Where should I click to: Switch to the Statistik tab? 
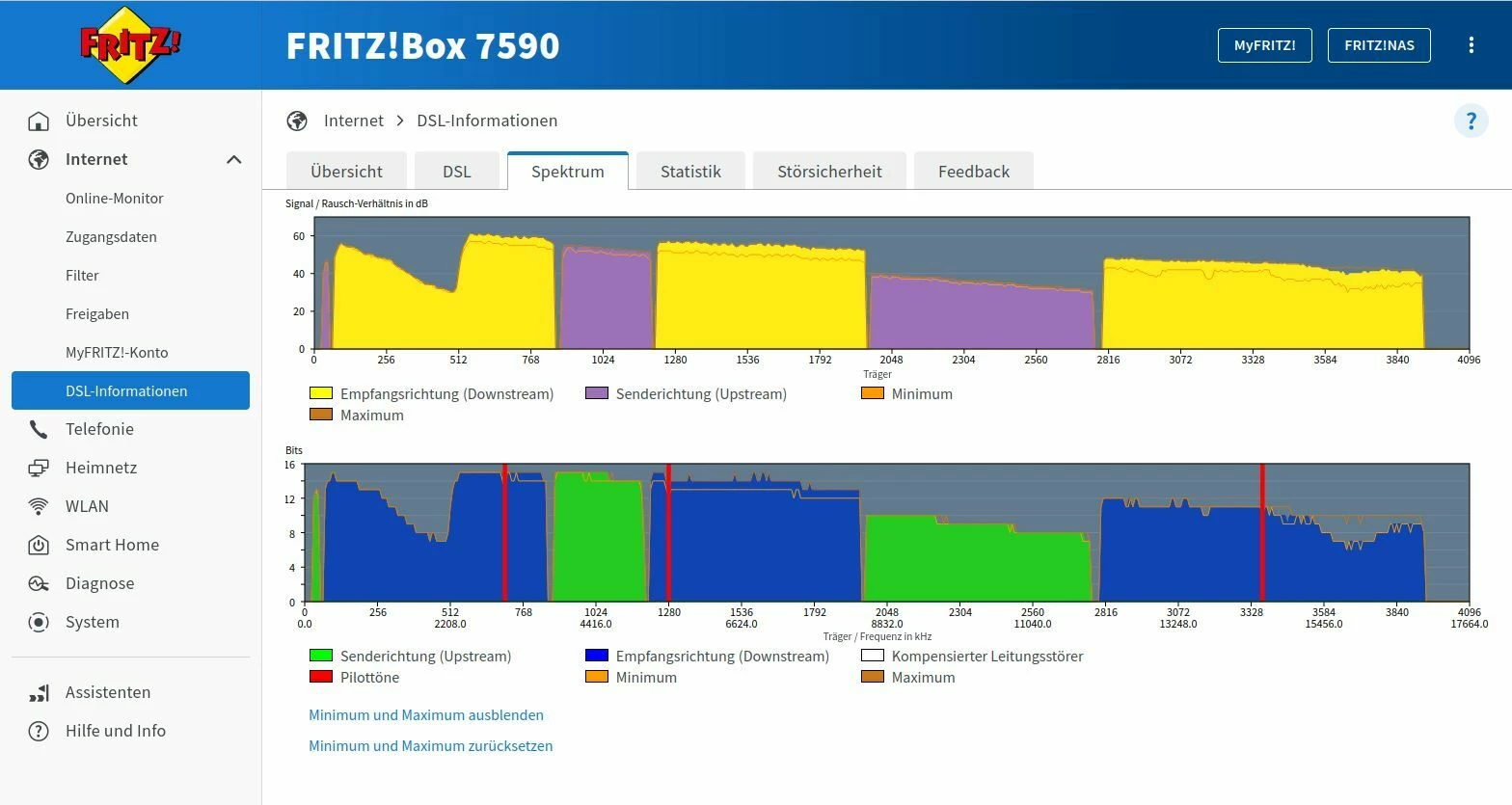pyautogui.click(x=690, y=172)
